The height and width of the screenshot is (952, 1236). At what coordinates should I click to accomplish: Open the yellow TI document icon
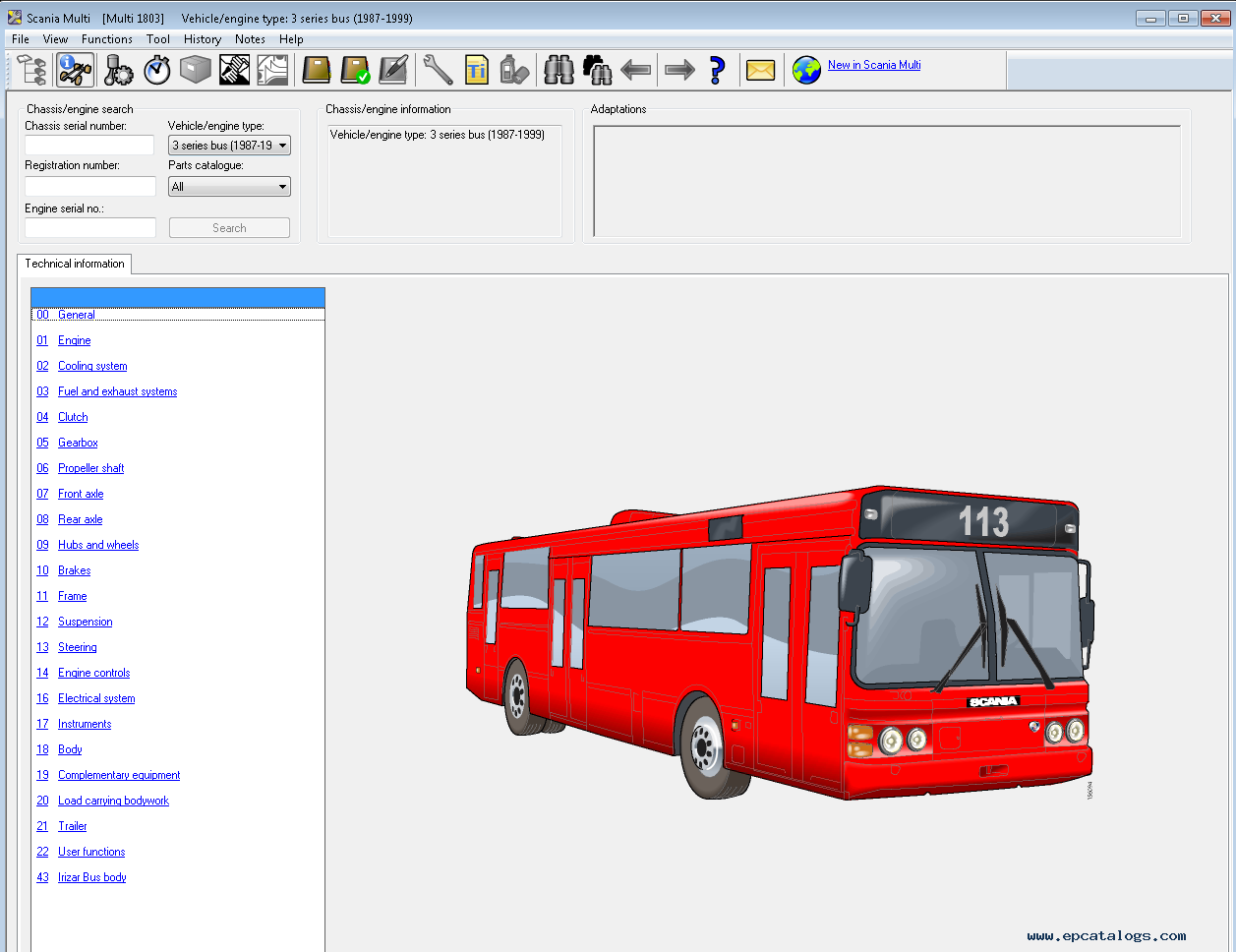point(477,70)
